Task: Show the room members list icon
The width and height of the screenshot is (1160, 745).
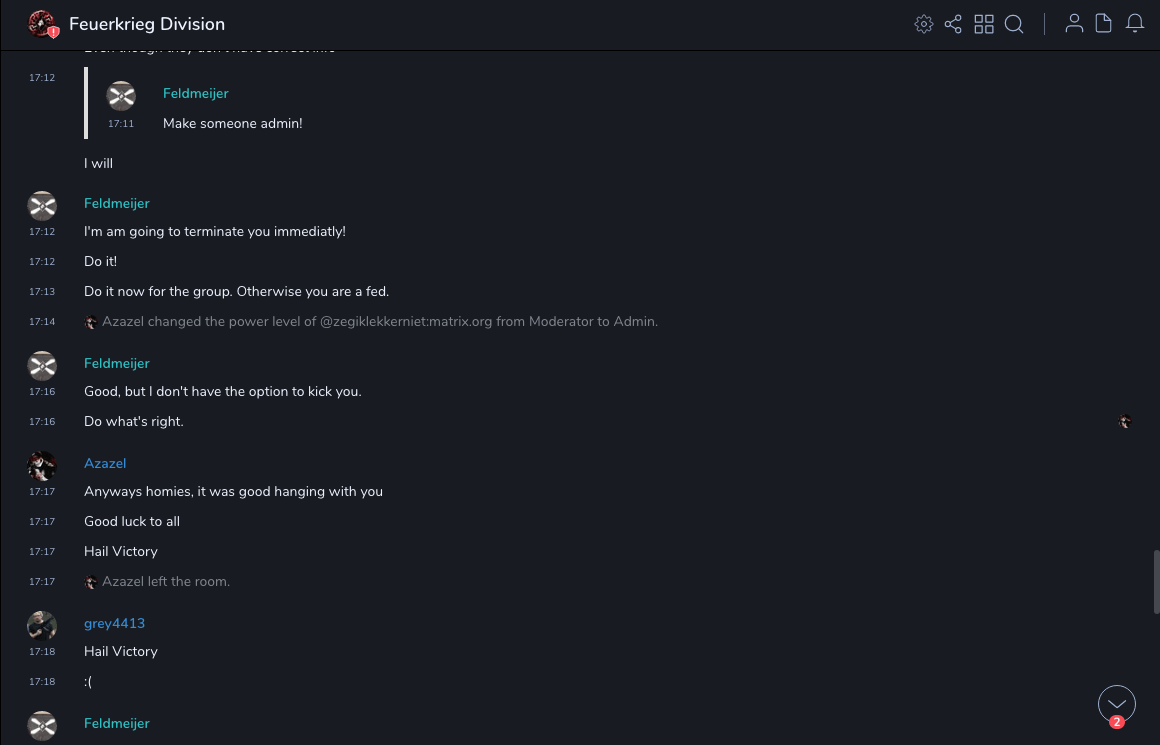Action: [1074, 24]
